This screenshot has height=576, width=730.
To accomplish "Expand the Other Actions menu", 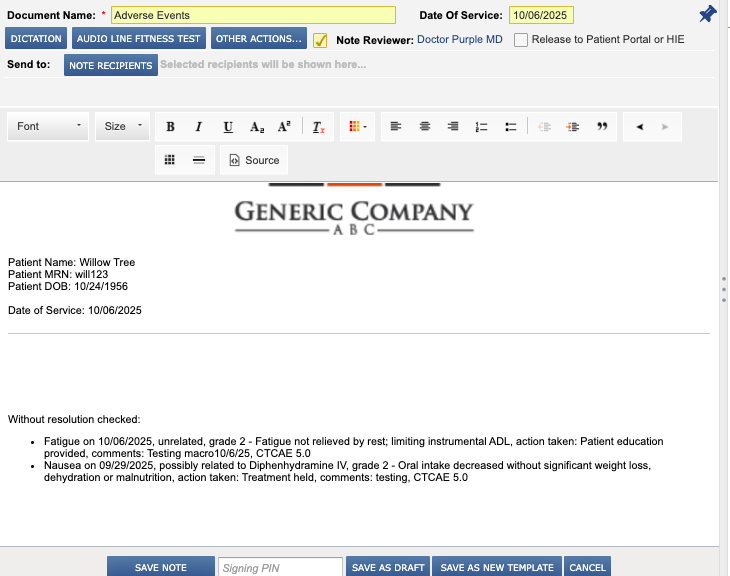I will [x=259, y=39].
